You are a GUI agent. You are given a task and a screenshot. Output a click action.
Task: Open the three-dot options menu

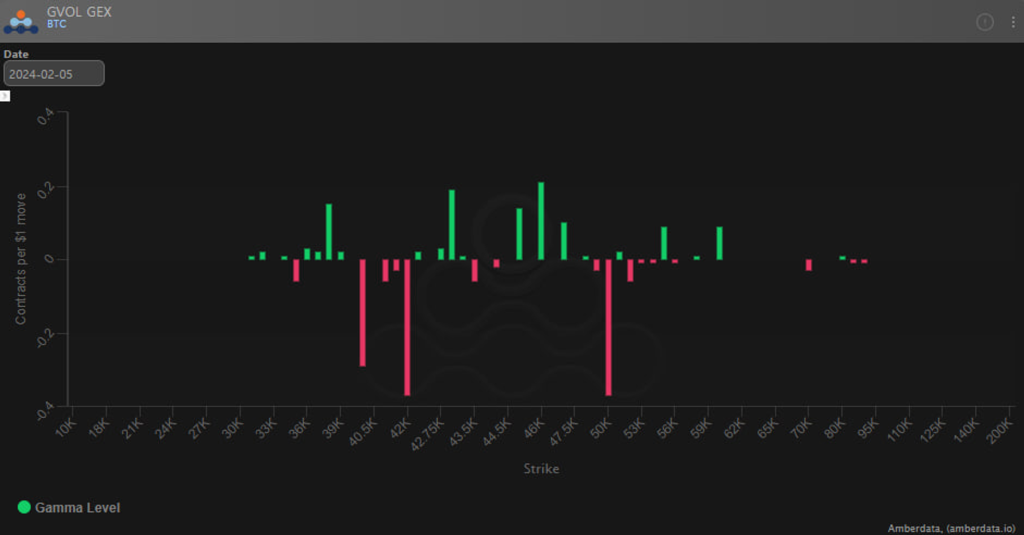click(1012, 22)
